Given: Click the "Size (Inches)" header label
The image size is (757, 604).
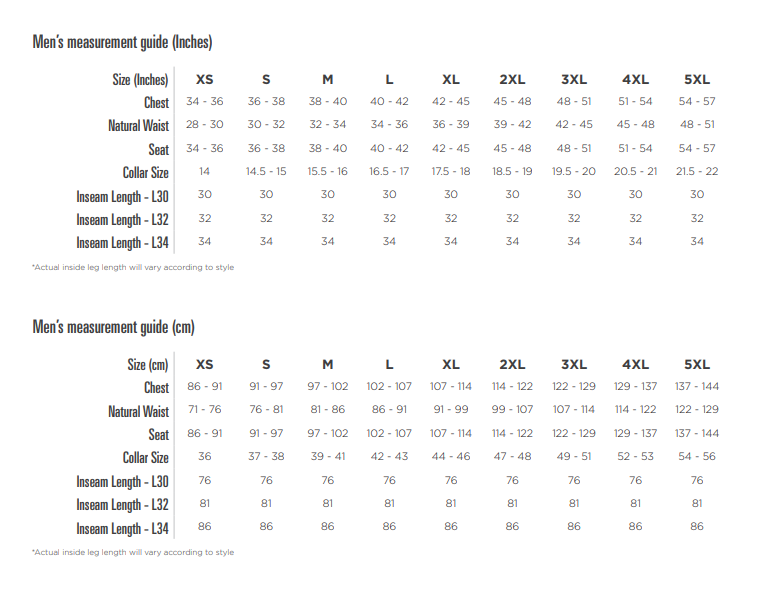Looking at the screenshot, I should tap(140, 79).
